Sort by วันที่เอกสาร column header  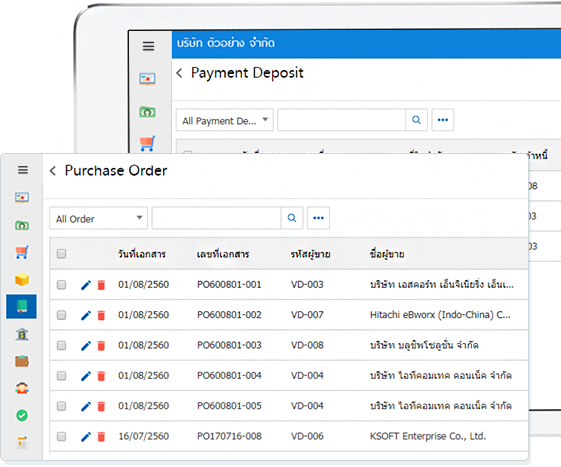[142, 254]
